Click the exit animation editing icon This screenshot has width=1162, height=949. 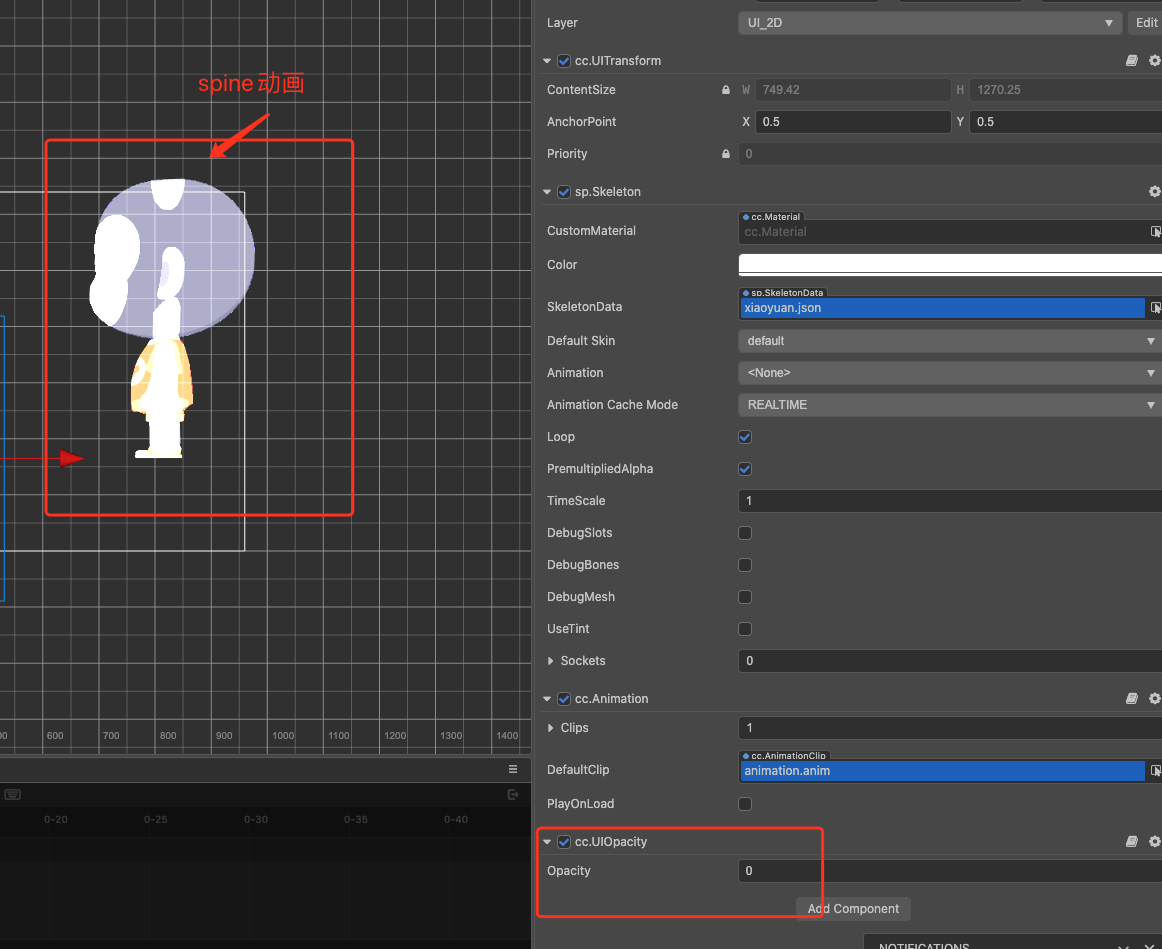pyautogui.click(x=513, y=795)
